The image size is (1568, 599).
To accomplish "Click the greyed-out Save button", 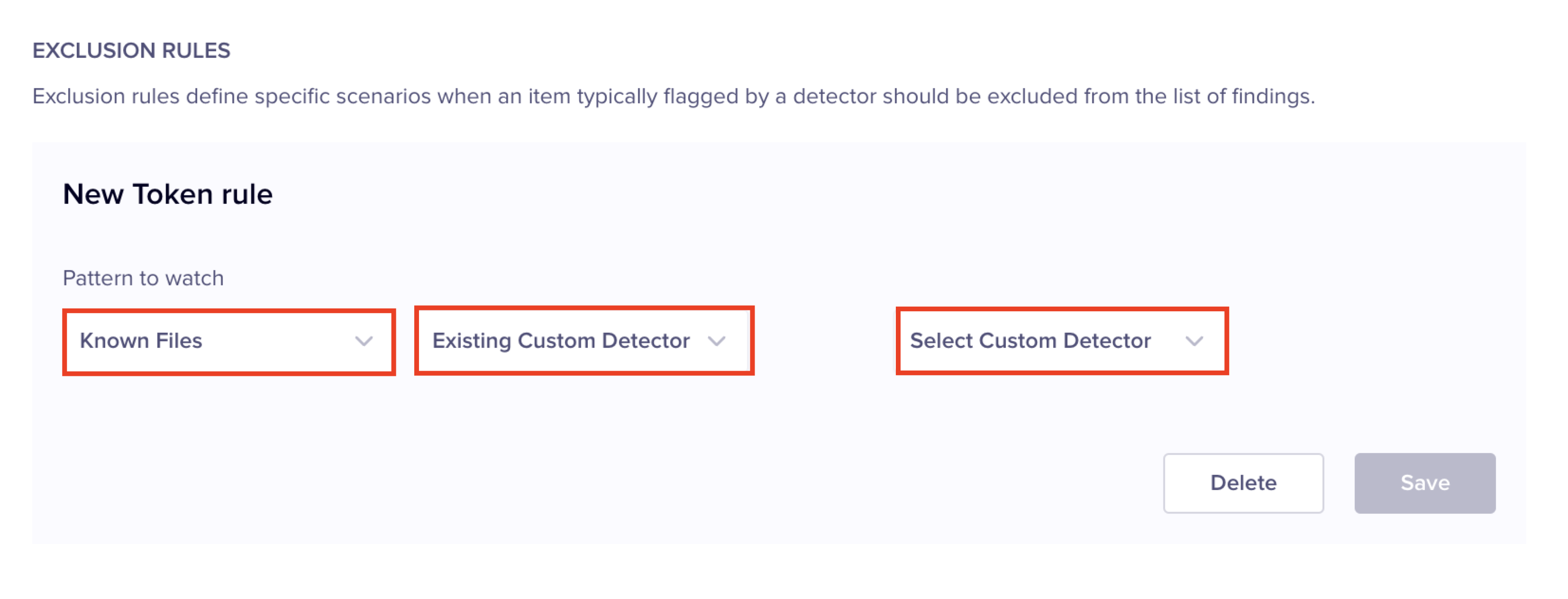I will click(x=1424, y=483).
